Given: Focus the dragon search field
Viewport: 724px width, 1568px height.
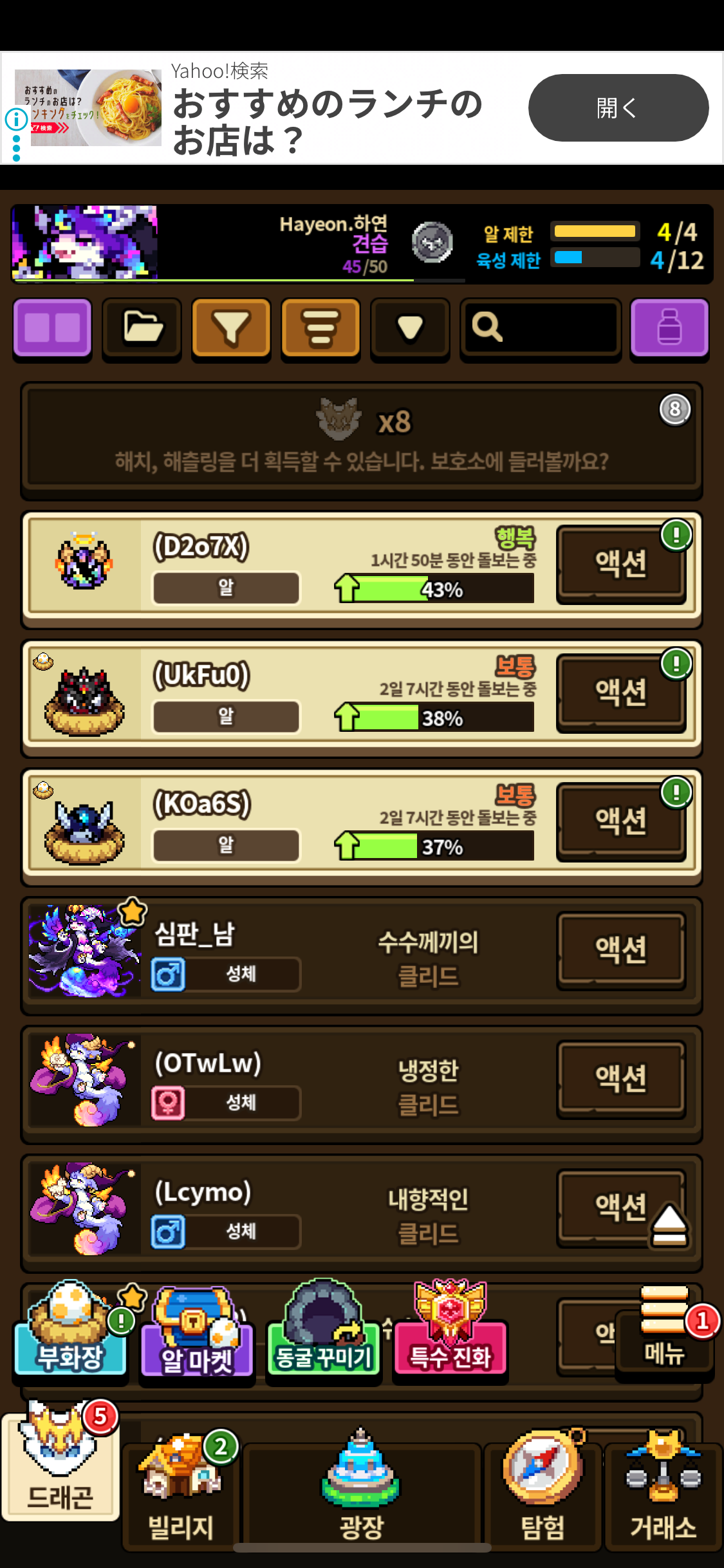Looking at the screenshot, I should [x=541, y=328].
